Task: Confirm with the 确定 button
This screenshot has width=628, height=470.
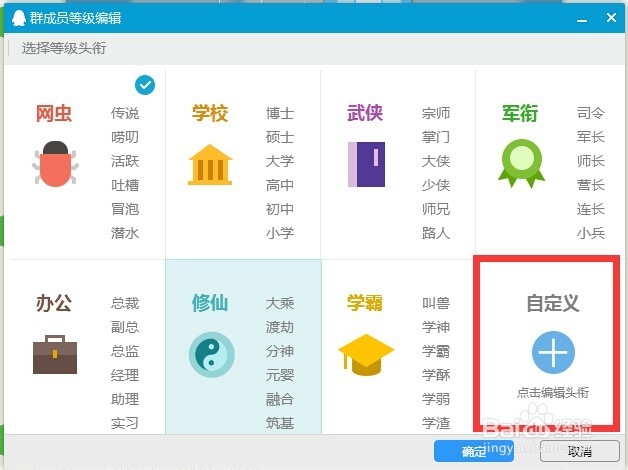Action: pos(474,451)
